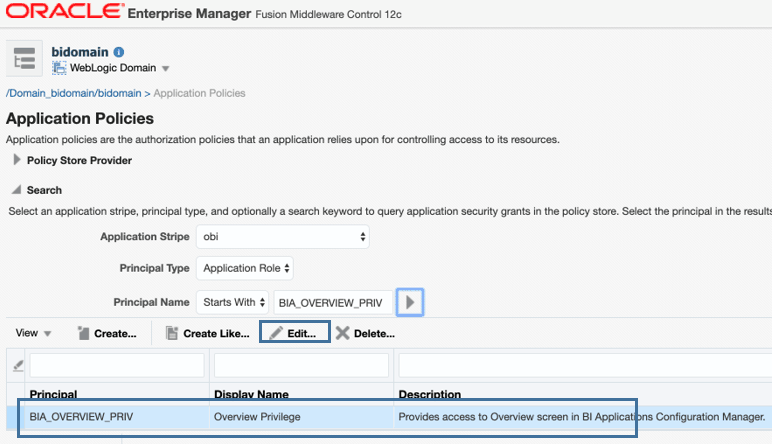This screenshot has width=773, height=444.
Task: Follow the /Domain_bidomain/bidomain breadcrumb link
Action: (x=74, y=93)
